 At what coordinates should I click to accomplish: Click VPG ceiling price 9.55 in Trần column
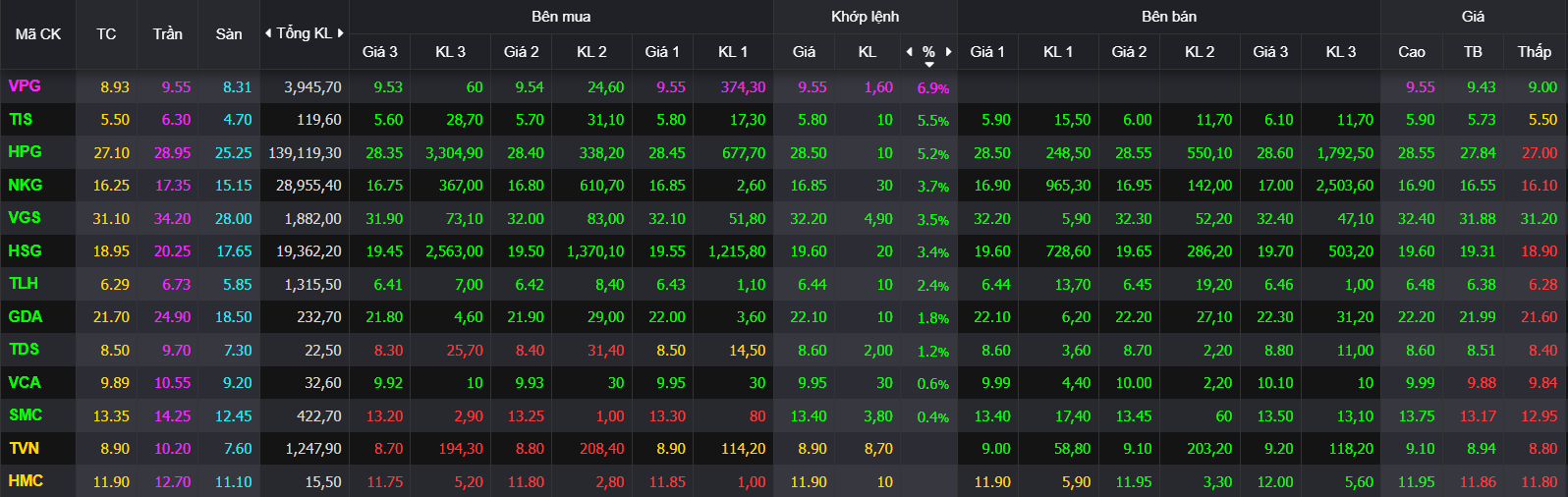176,87
